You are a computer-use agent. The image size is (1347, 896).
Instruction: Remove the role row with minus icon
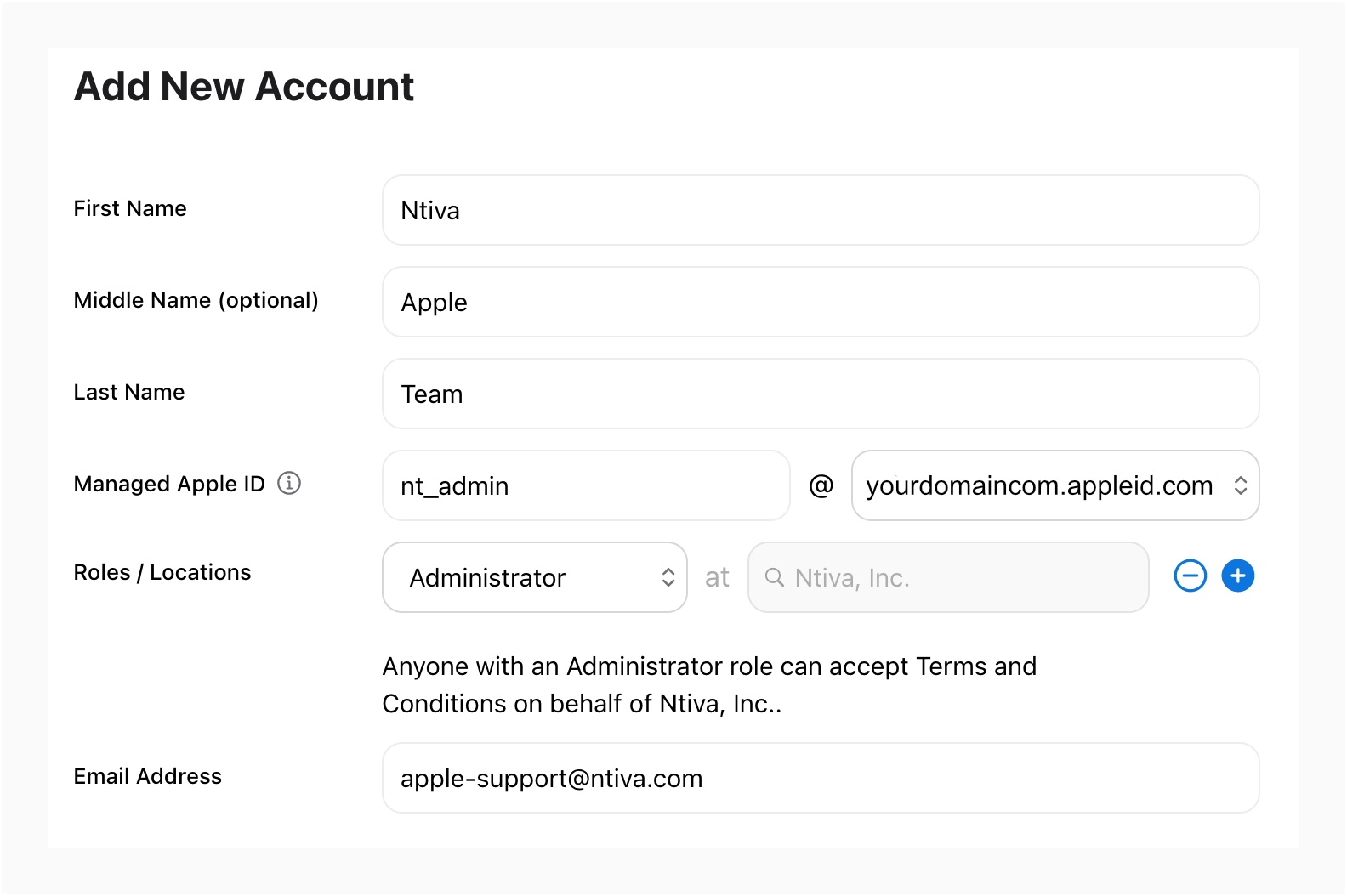point(1190,576)
